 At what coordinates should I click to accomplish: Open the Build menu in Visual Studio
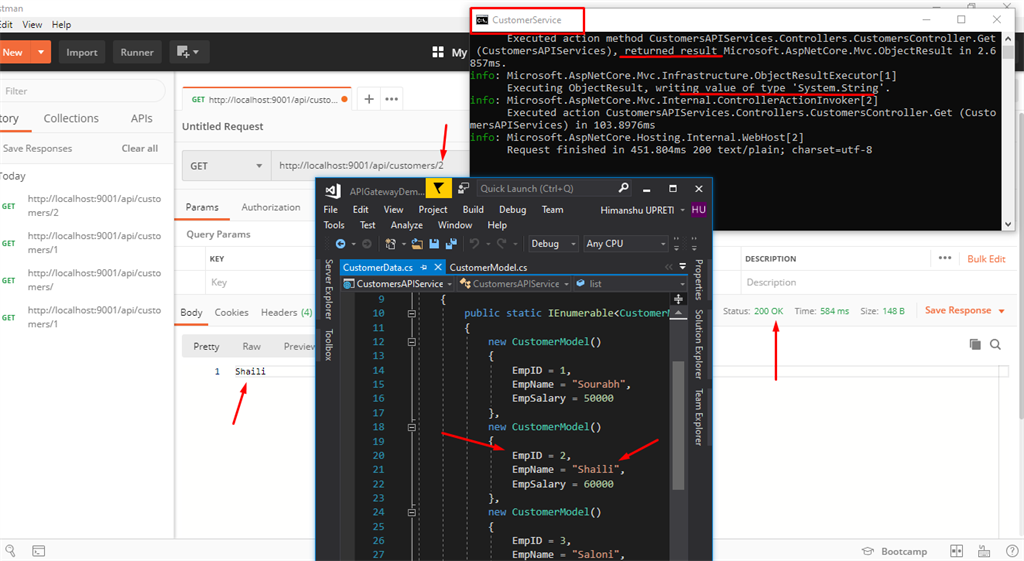473,210
